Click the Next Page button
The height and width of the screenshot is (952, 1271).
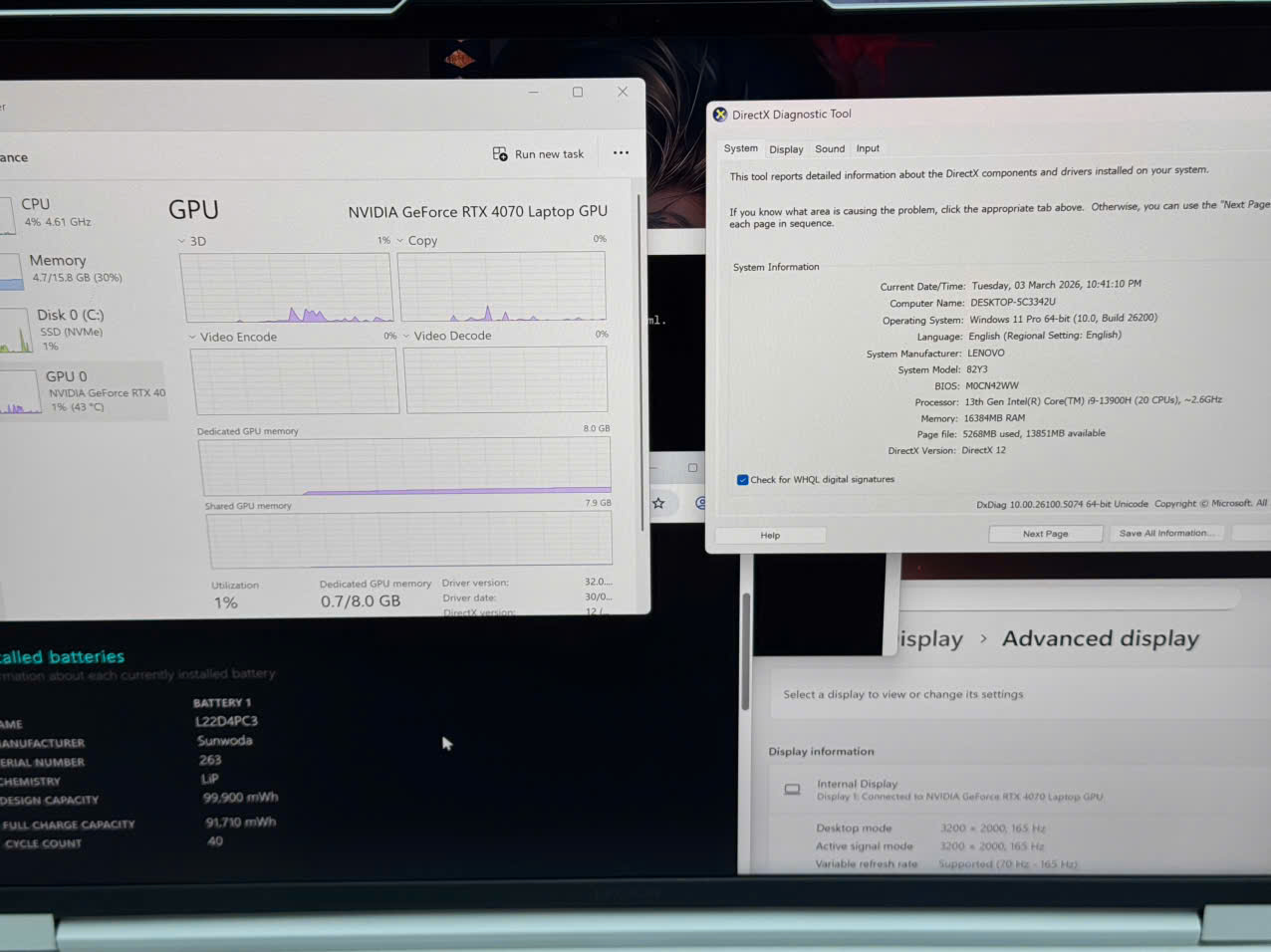click(x=1045, y=534)
